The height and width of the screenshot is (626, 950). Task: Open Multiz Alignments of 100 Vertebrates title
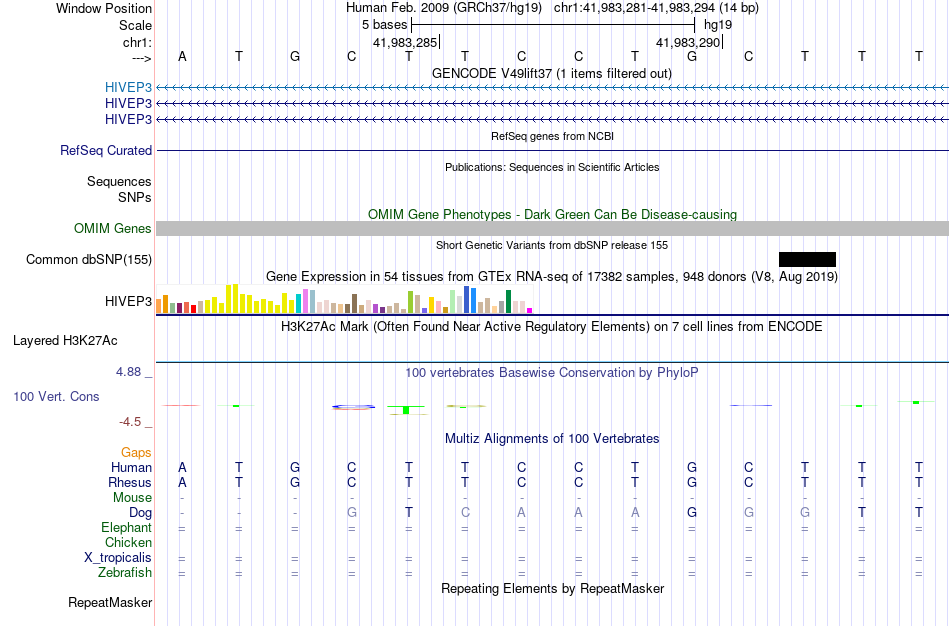552,439
